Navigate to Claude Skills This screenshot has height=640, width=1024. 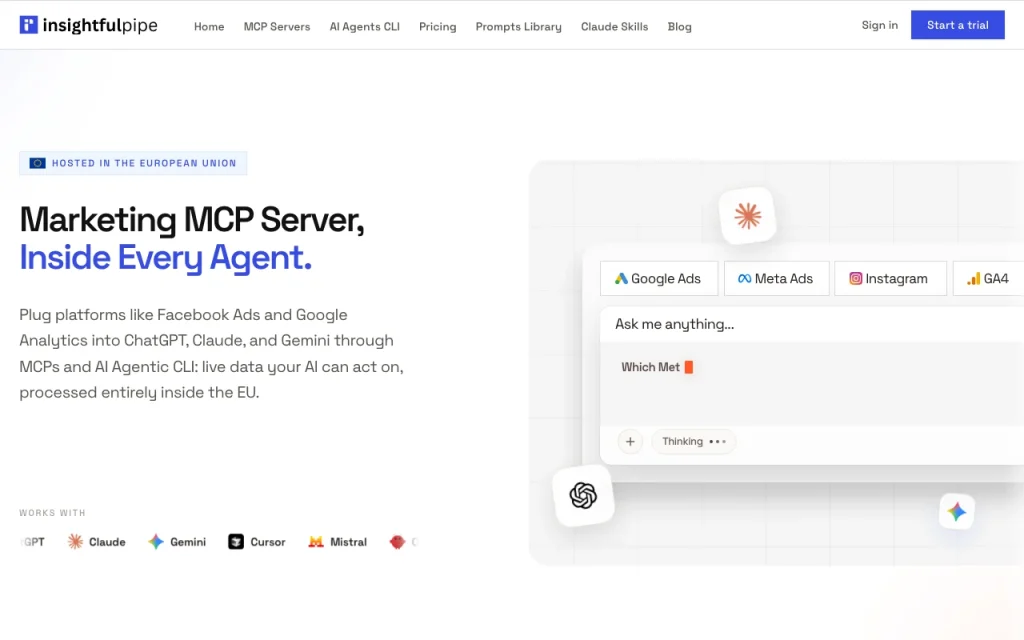[x=615, y=27]
